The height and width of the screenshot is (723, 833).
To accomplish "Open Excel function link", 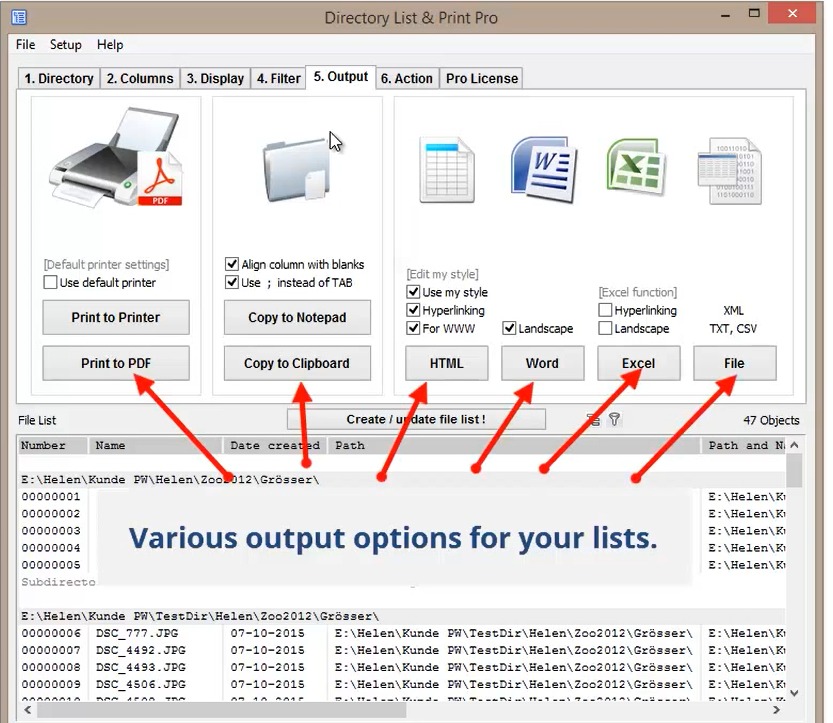I will click(638, 292).
